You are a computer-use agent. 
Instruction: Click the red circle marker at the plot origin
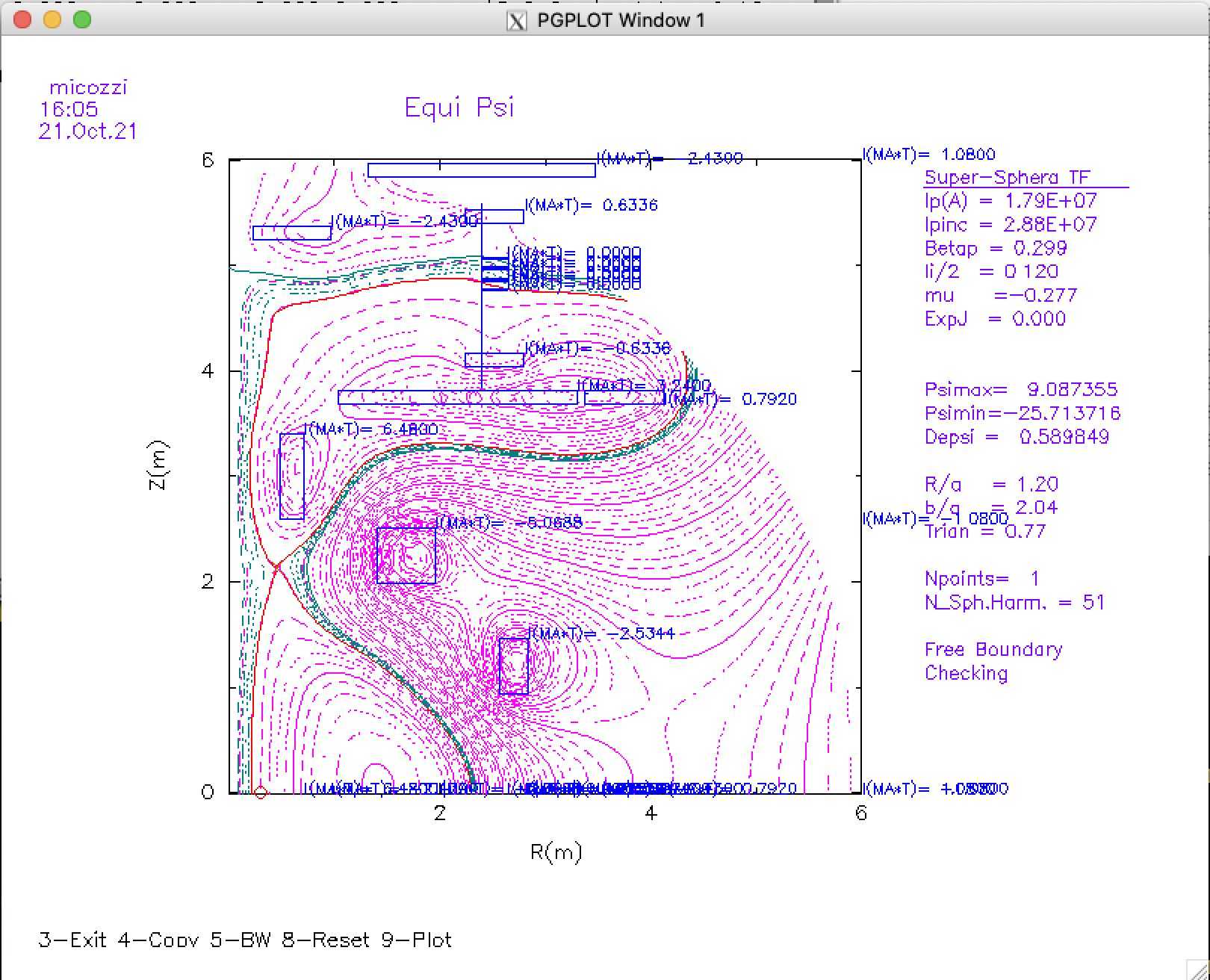coord(261,793)
